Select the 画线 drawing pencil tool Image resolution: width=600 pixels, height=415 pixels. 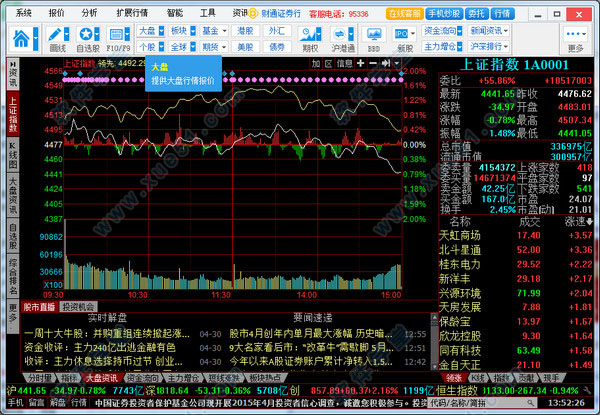coord(55,34)
